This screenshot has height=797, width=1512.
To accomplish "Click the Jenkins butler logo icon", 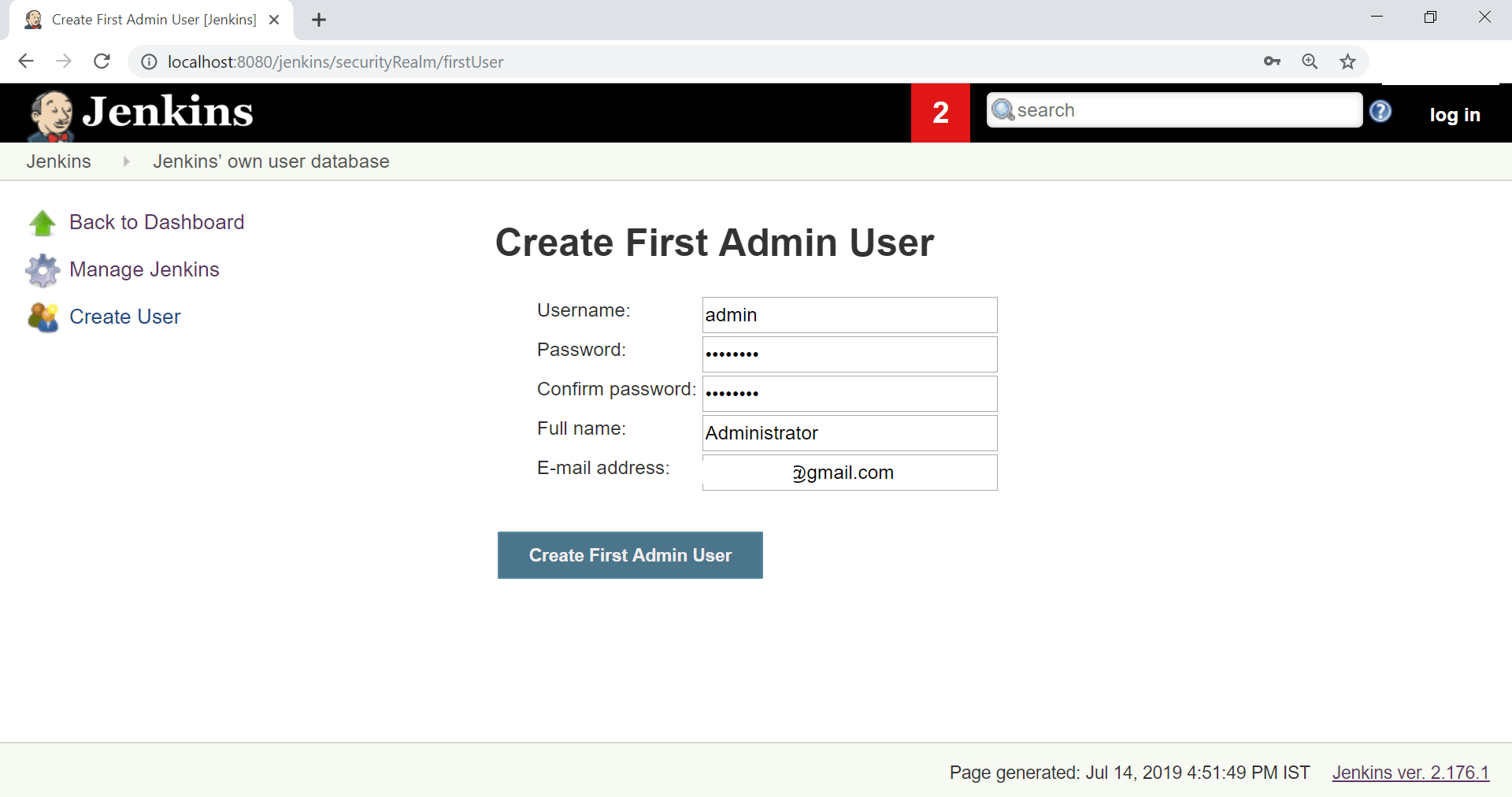I will coord(52,116).
